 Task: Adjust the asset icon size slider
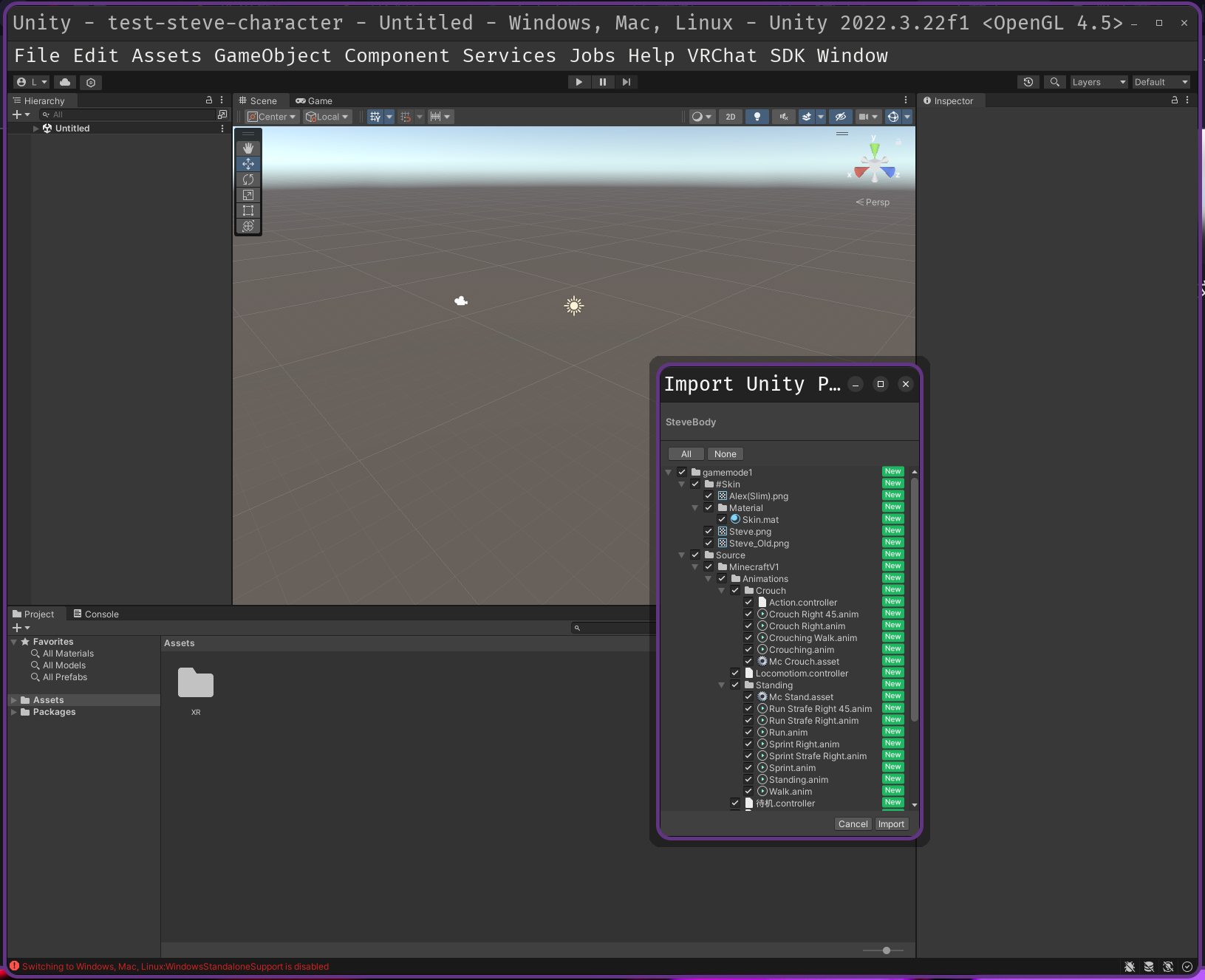click(x=886, y=950)
